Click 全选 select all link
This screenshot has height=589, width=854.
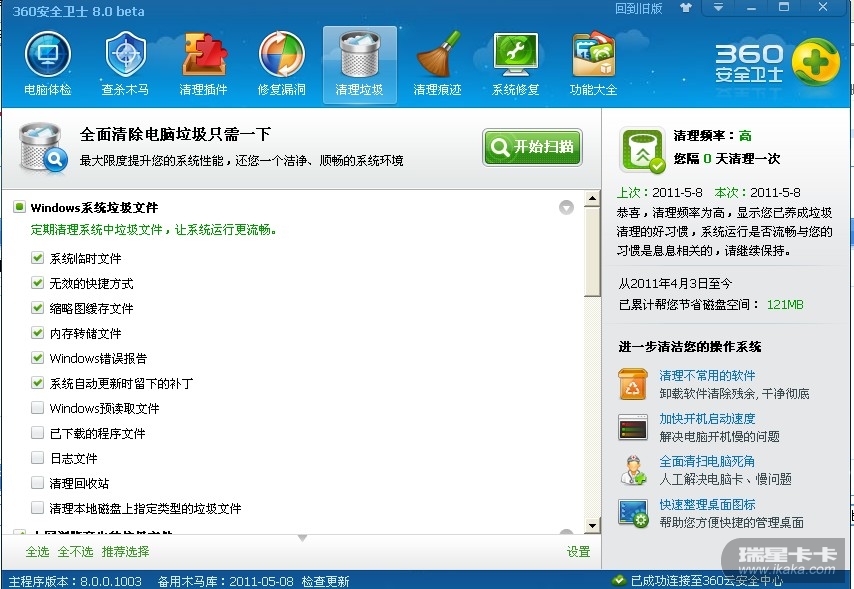(x=37, y=551)
